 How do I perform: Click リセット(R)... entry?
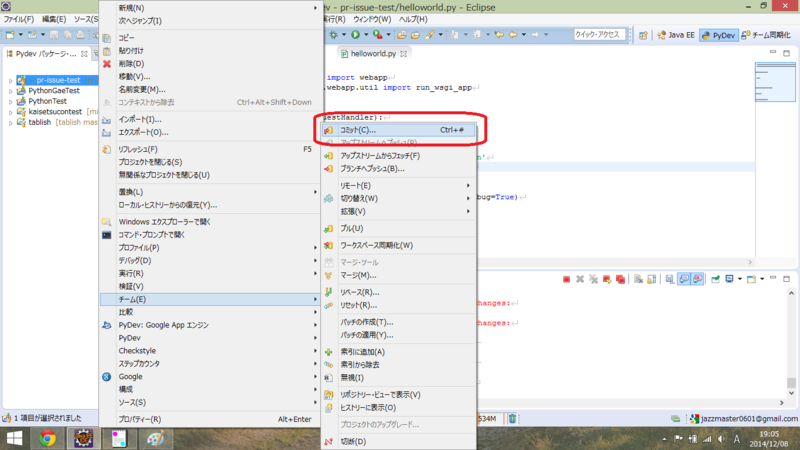pyautogui.click(x=398, y=305)
